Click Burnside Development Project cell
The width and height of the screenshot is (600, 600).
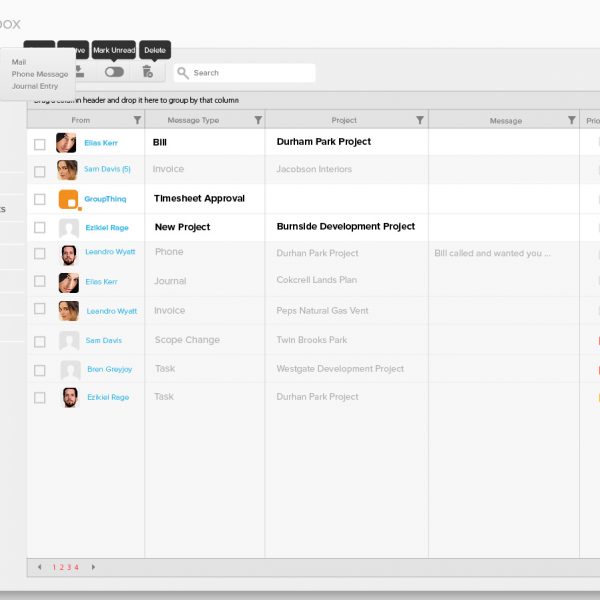(346, 227)
